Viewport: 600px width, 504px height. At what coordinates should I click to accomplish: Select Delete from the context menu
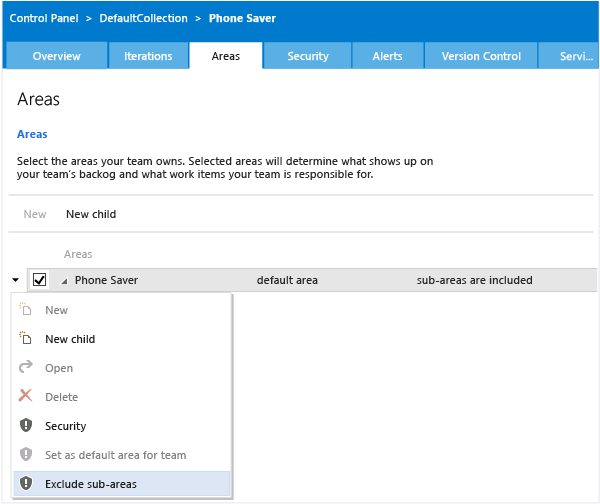122,397
